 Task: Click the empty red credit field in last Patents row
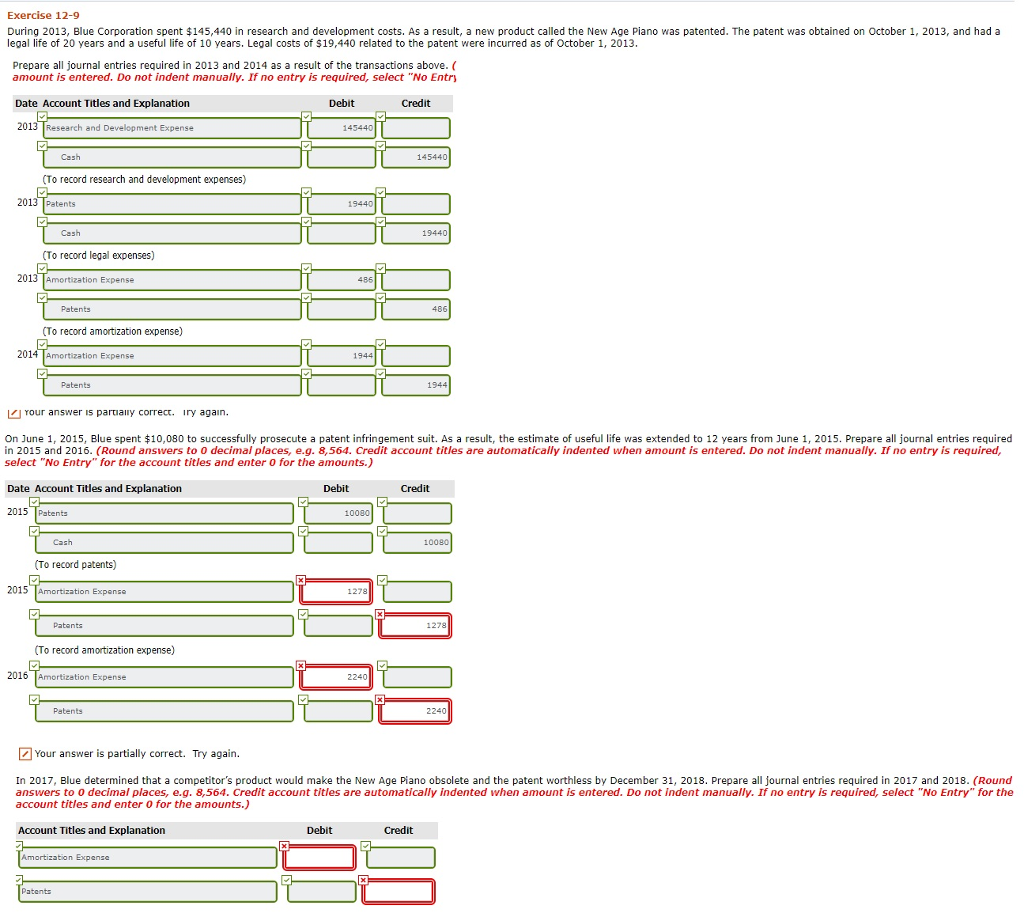coord(398,891)
